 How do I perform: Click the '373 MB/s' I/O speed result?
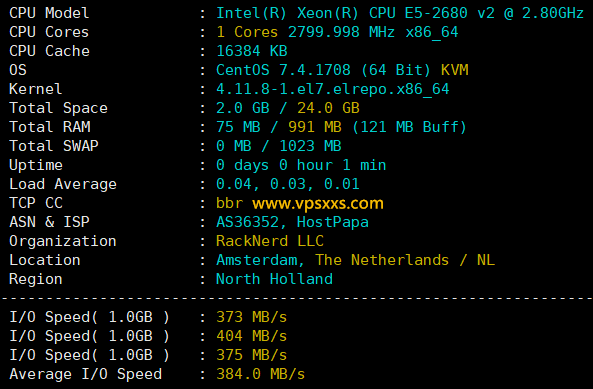point(251,317)
